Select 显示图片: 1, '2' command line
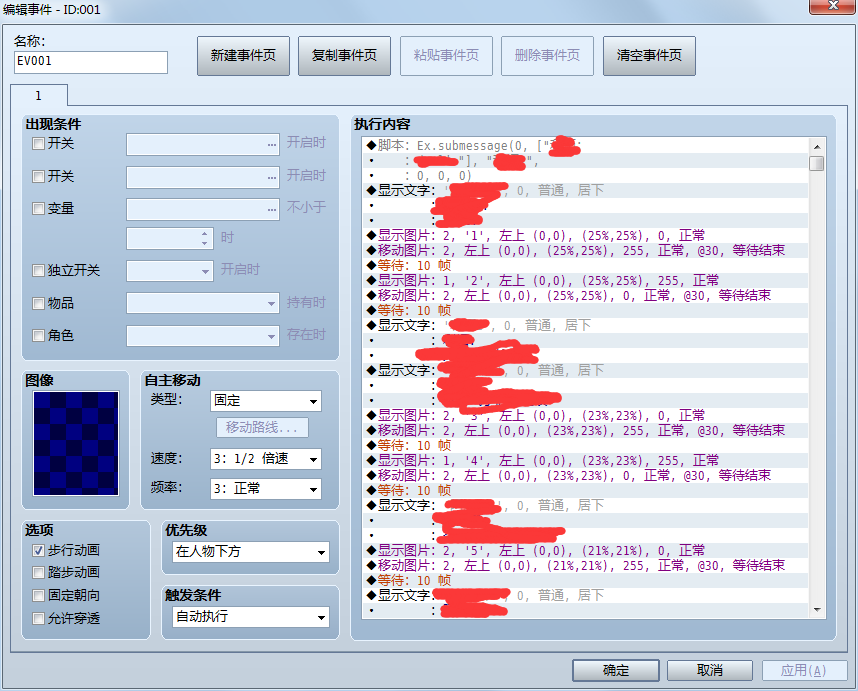 click(585, 281)
